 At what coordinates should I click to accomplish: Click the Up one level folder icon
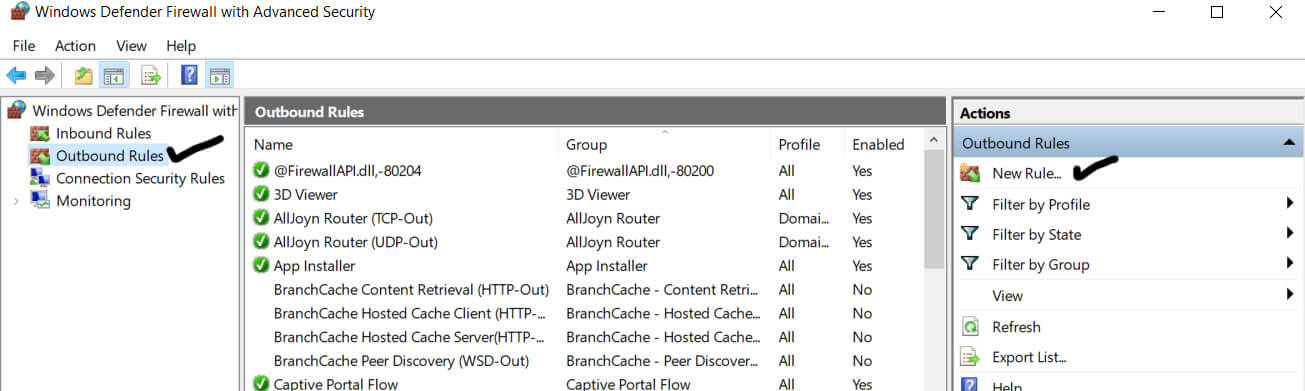[x=84, y=75]
